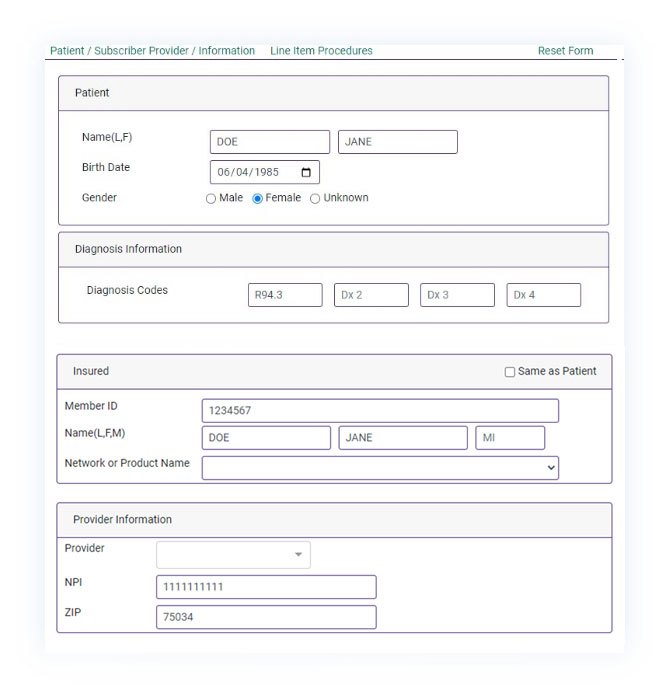This screenshot has width=669, height=698.
Task: Click the ZIP field showing 75034
Action: coord(266,617)
